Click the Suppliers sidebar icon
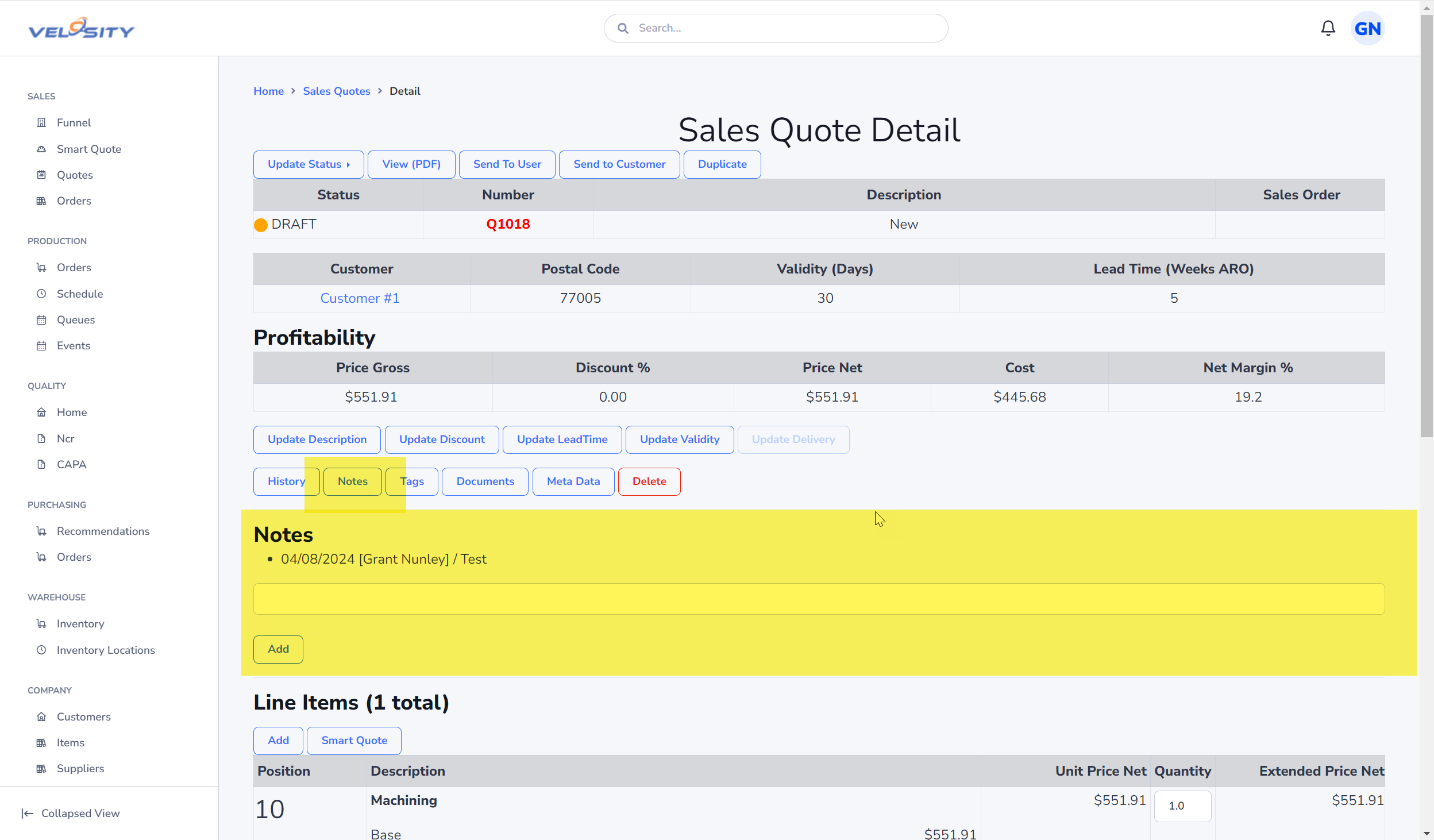Image resolution: width=1434 pixels, height=840 pixels. click(x=41, y=768)
